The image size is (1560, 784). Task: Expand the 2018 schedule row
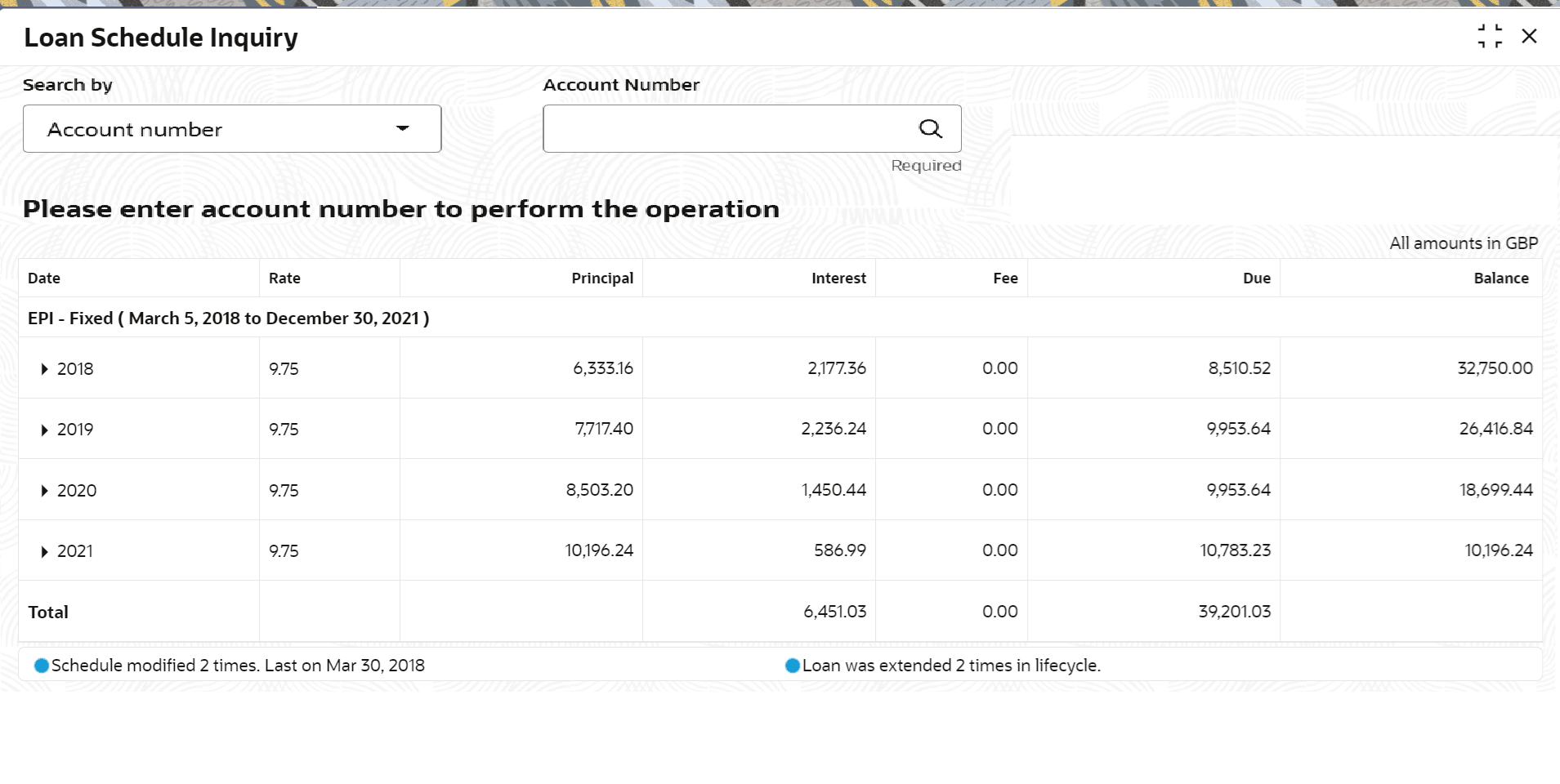coord(45,369)
